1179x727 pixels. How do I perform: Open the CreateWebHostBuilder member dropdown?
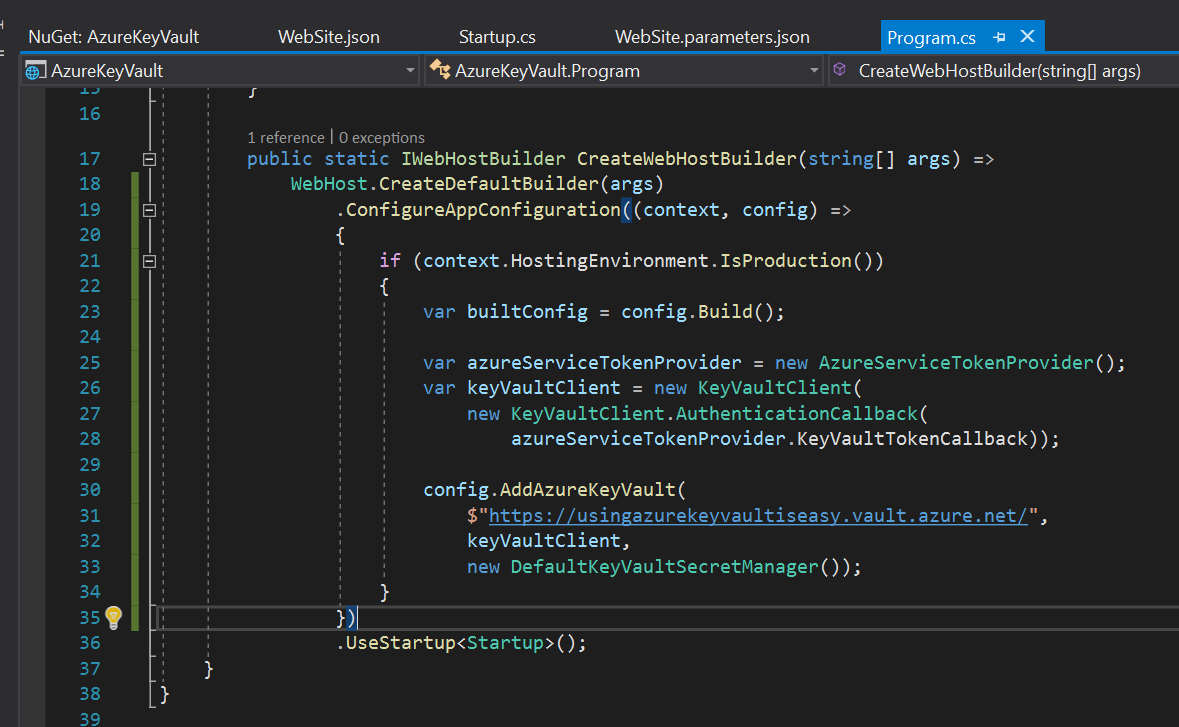(x=1003, y=71)
